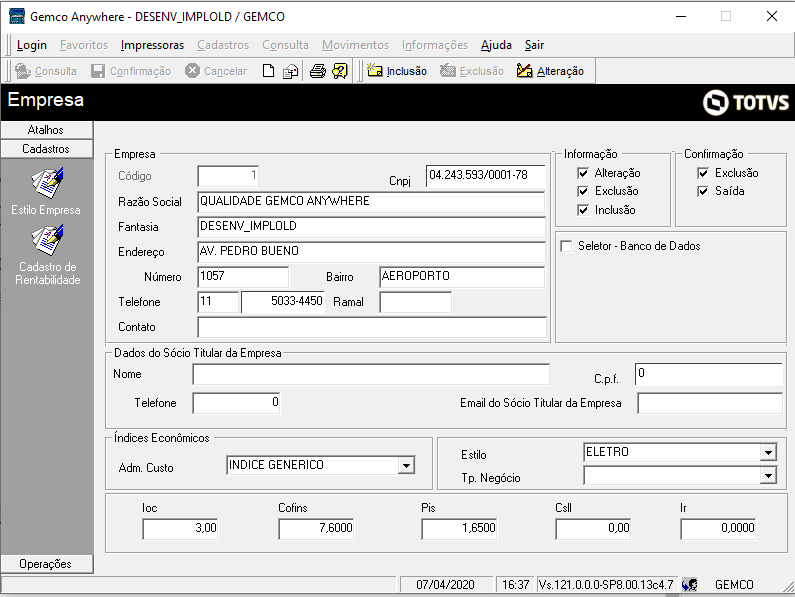795x597 pixels.
Task: Open the Estilo Empresa shortcut icon
Action: (x=47, y=183)
